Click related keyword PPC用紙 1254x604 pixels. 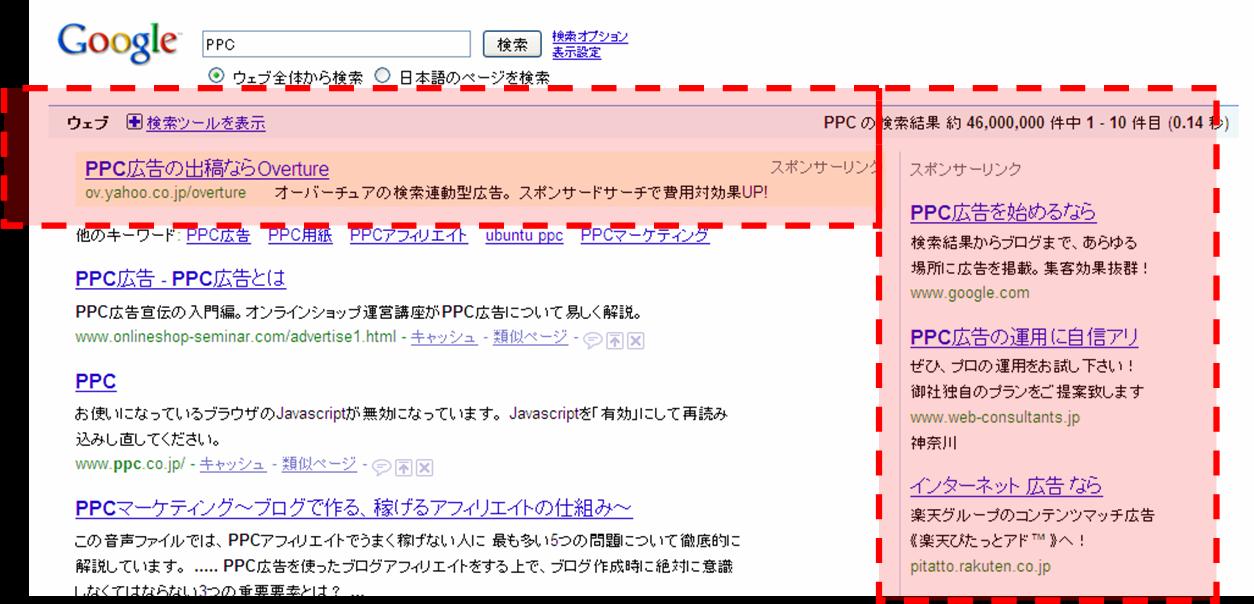tap(300, 236)
